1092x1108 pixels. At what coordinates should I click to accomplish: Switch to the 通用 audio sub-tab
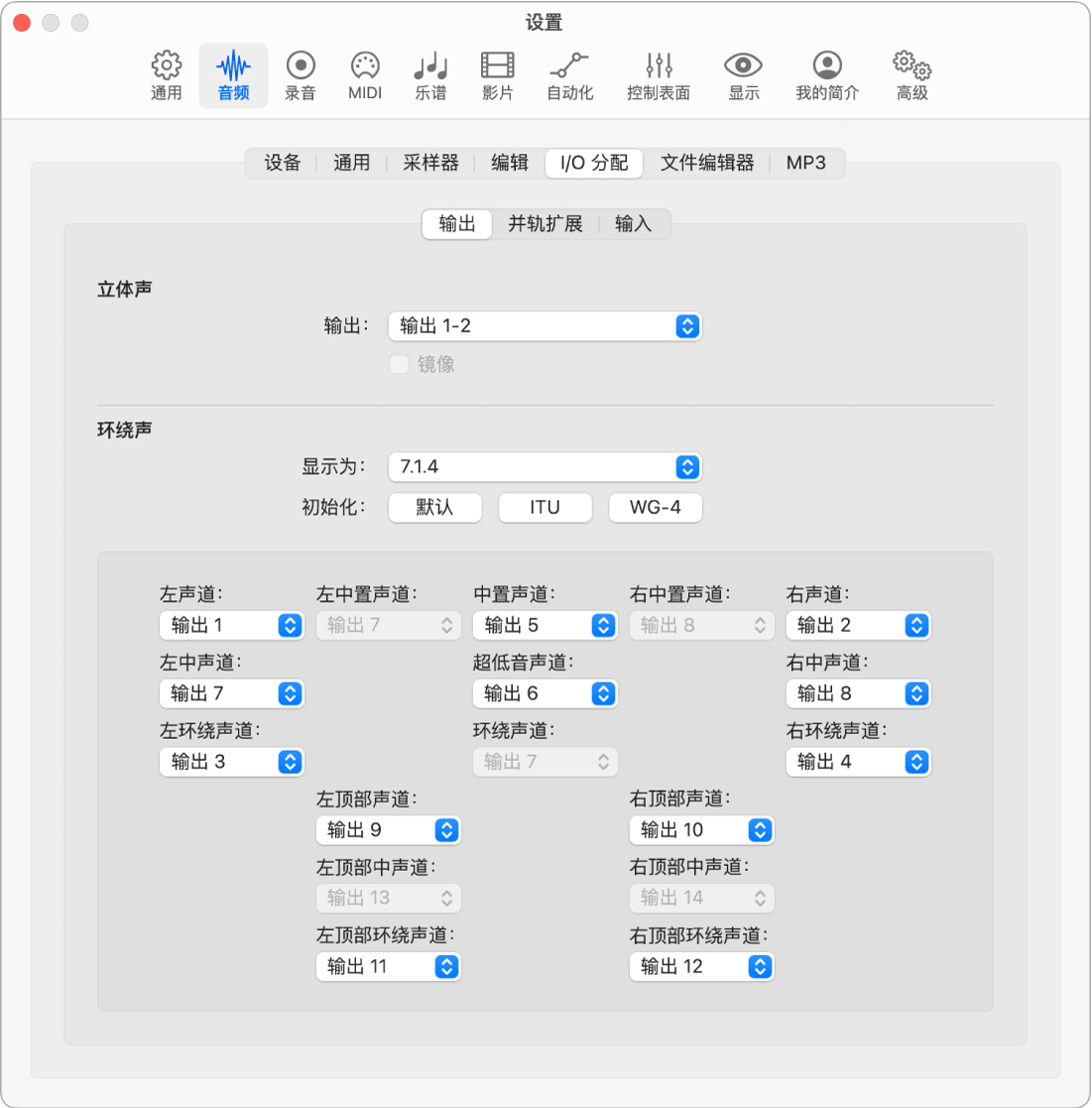[x=352, y=164]
